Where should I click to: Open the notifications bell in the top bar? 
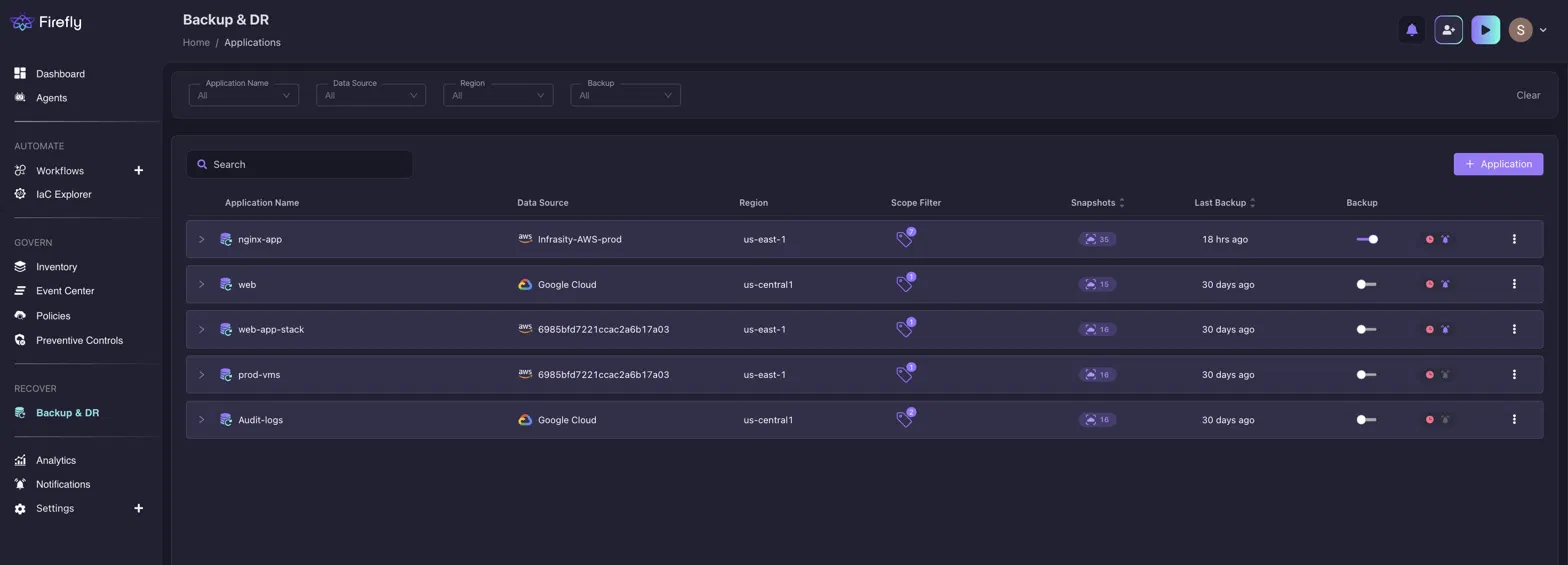click(x=1411, y=30)
